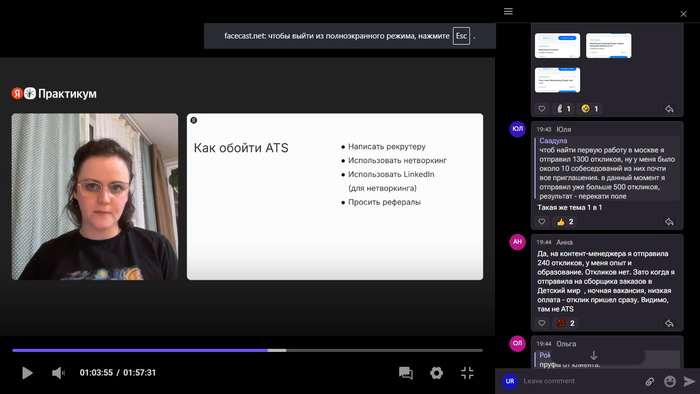Click Юля's avatar
The image size is (700, 394).
click(517, 129)
